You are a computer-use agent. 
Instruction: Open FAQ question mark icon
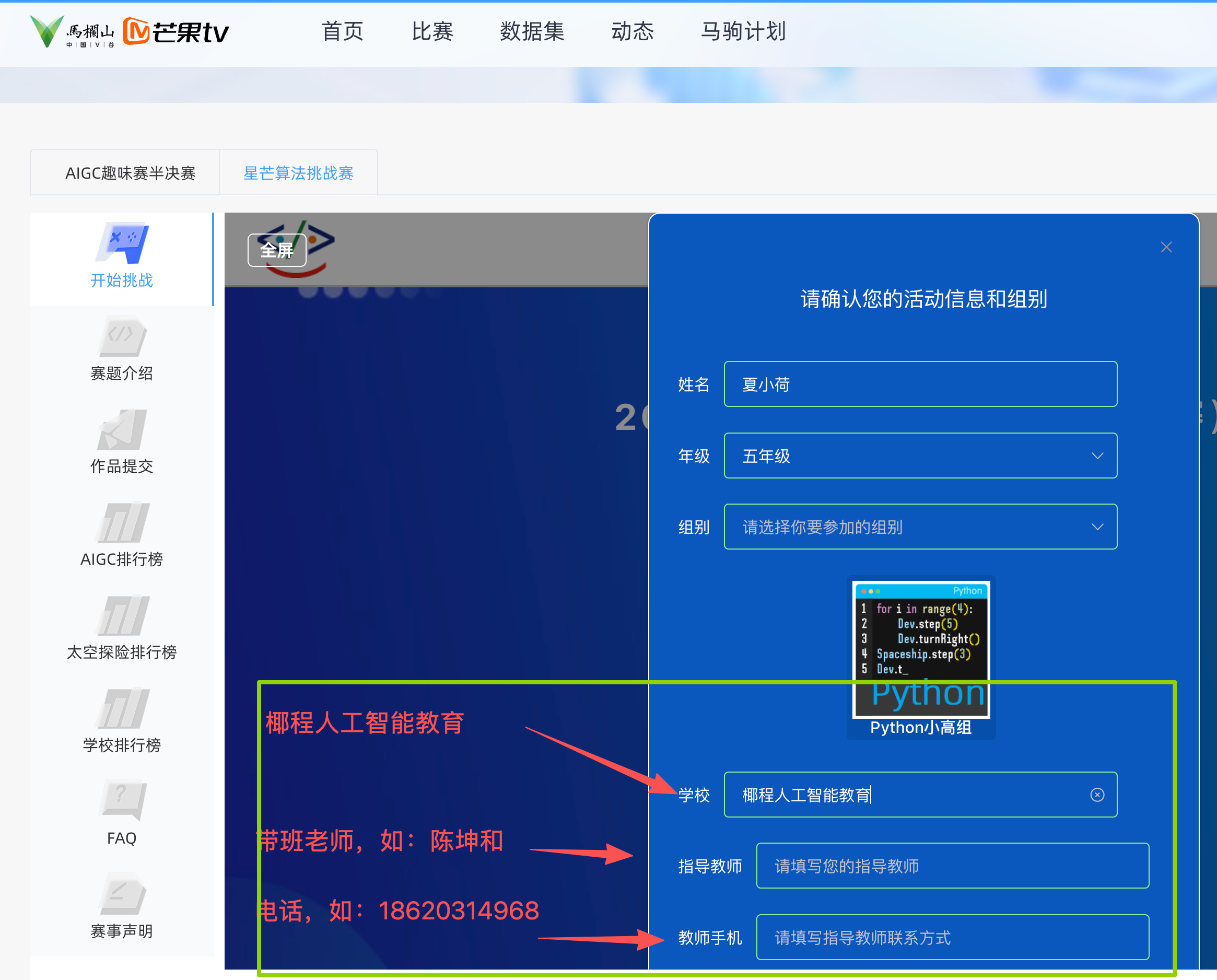point(122,800)
